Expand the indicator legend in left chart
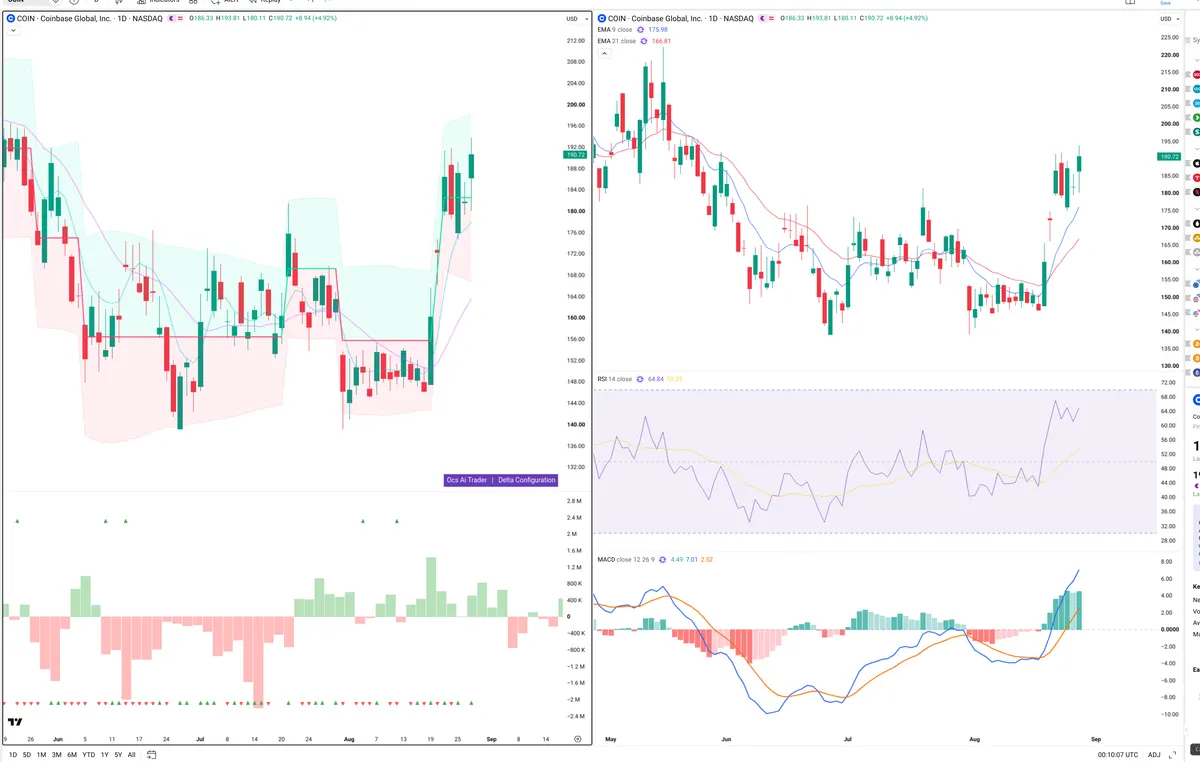This screenshot has height=762, width=1200. coord(14,31)
